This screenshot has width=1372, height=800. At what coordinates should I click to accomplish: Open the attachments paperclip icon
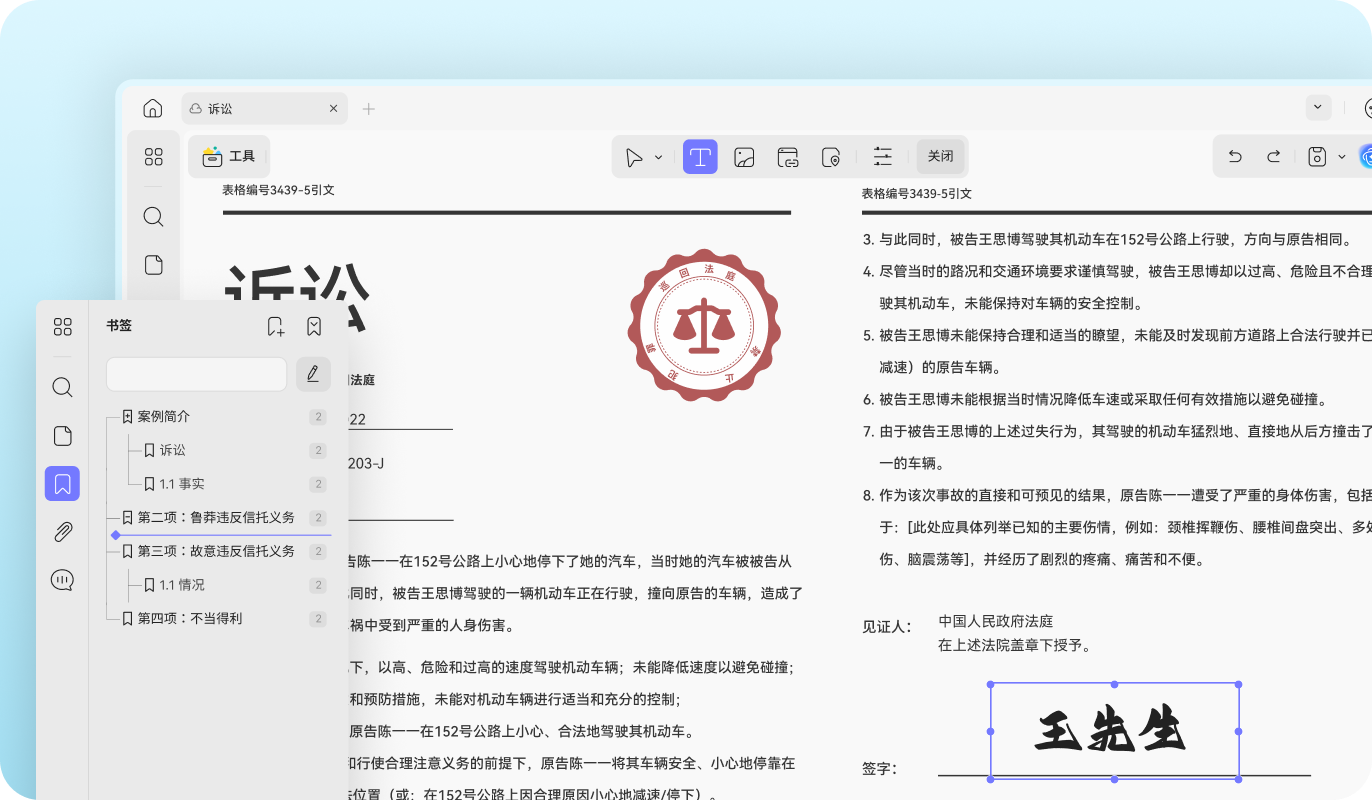(62, 532)
